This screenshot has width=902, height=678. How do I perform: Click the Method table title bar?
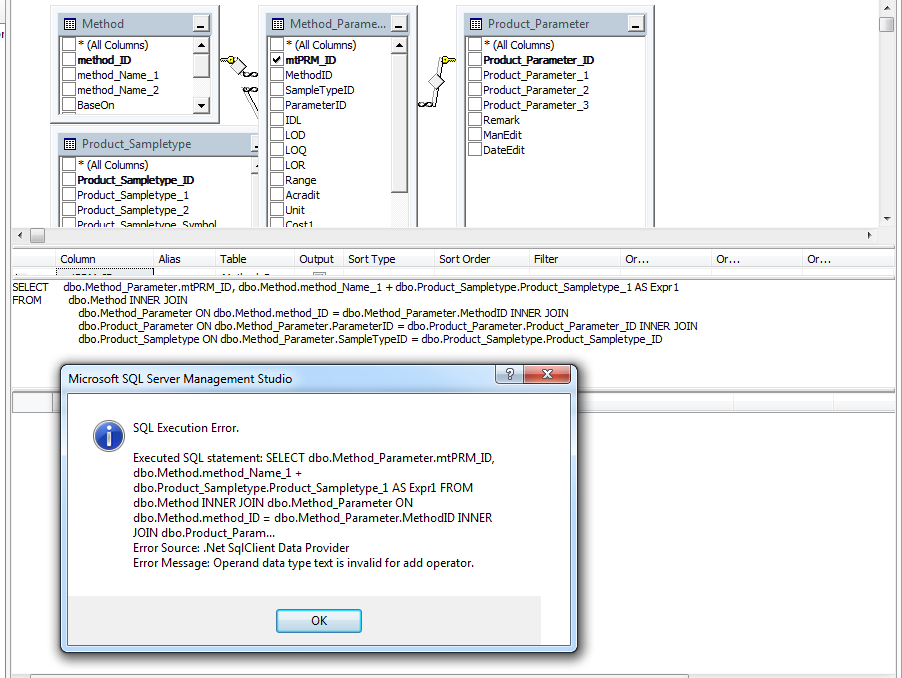pos(135,24)
